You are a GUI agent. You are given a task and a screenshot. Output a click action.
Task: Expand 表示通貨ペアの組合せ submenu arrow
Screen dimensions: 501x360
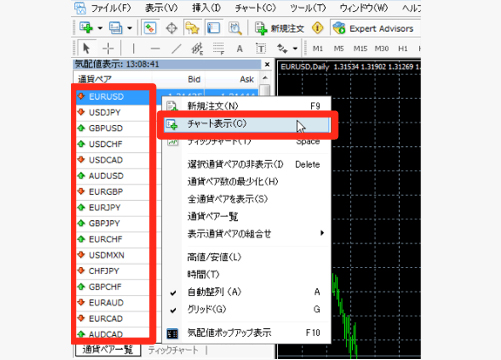(322, 233)
